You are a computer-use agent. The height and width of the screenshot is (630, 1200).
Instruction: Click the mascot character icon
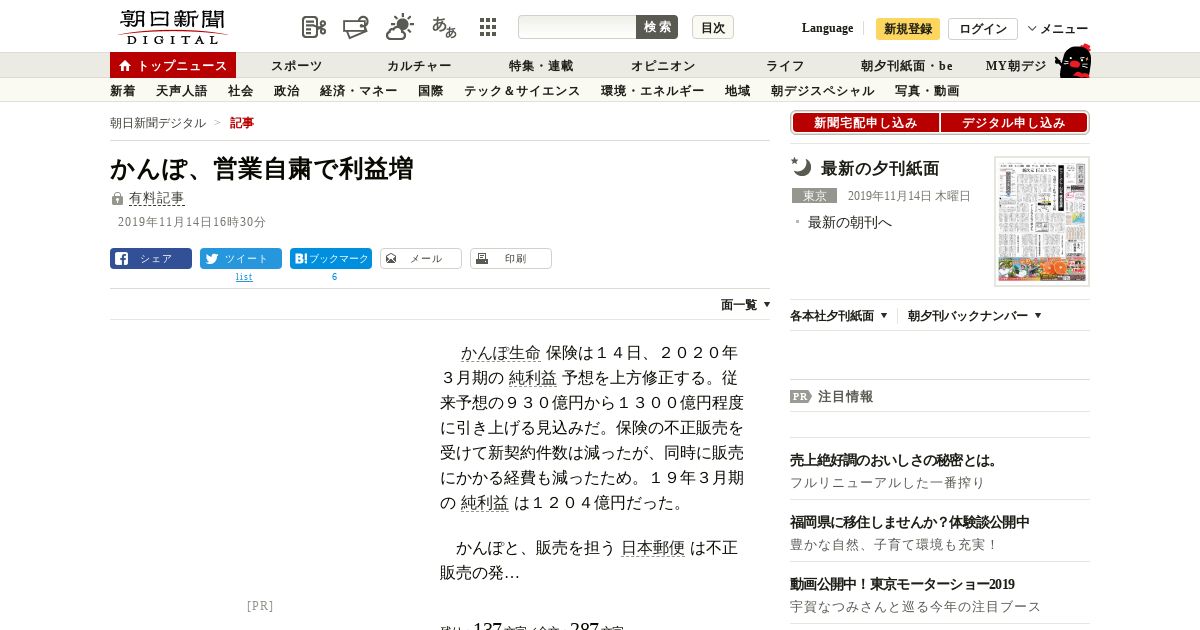(x=1073, y=61)
